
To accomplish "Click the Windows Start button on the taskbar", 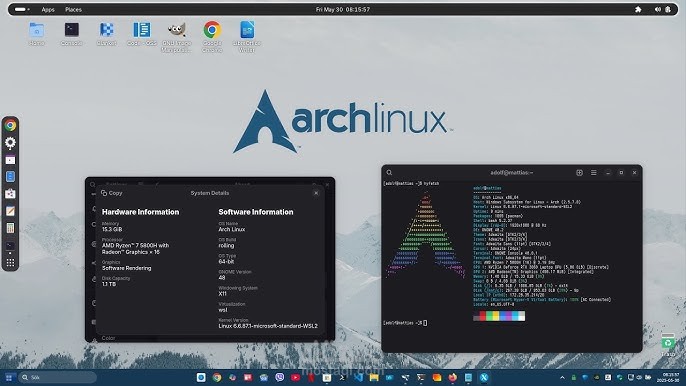I will [x=9, y=377].
